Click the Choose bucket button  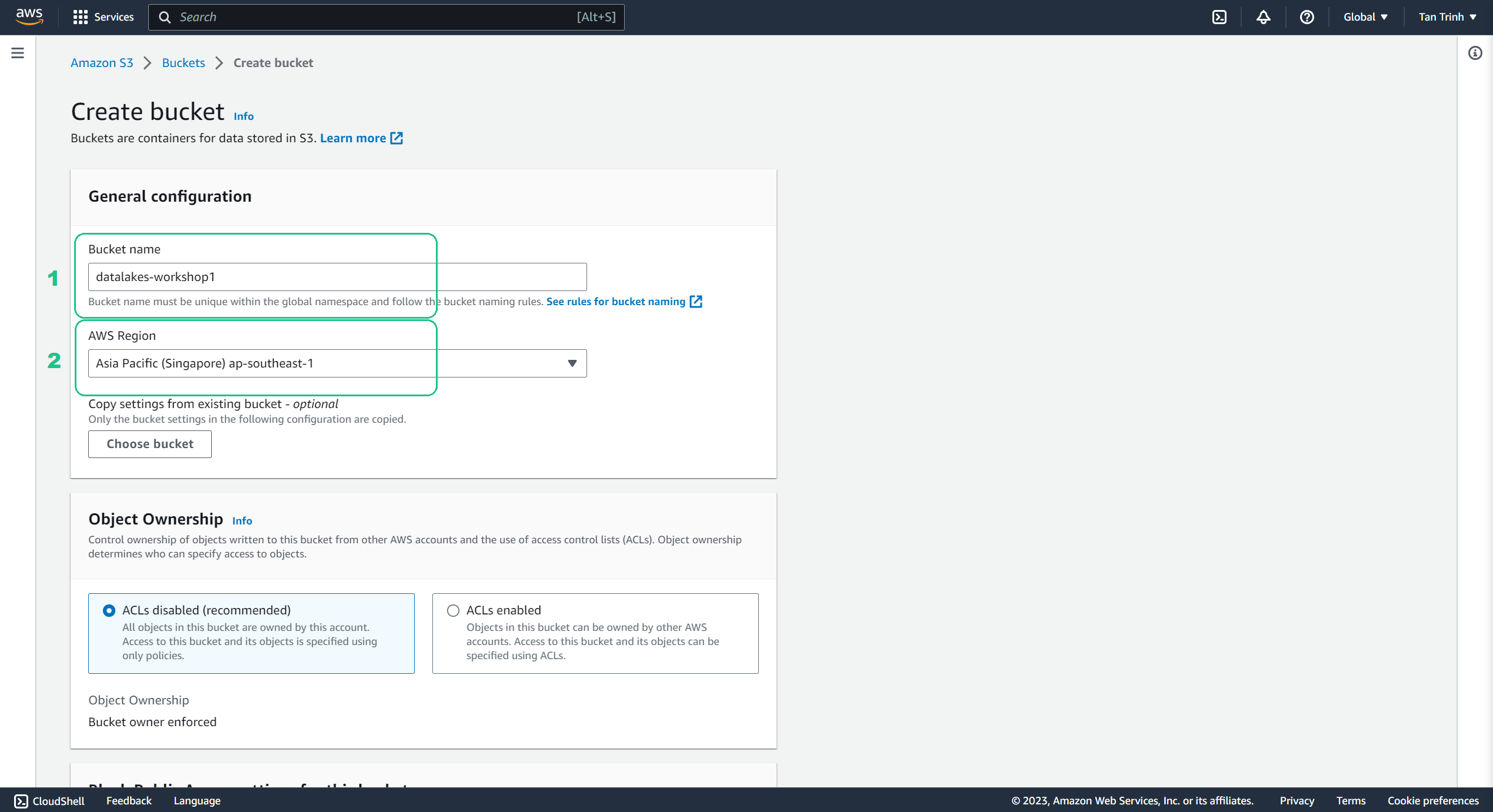coord(150,444)
